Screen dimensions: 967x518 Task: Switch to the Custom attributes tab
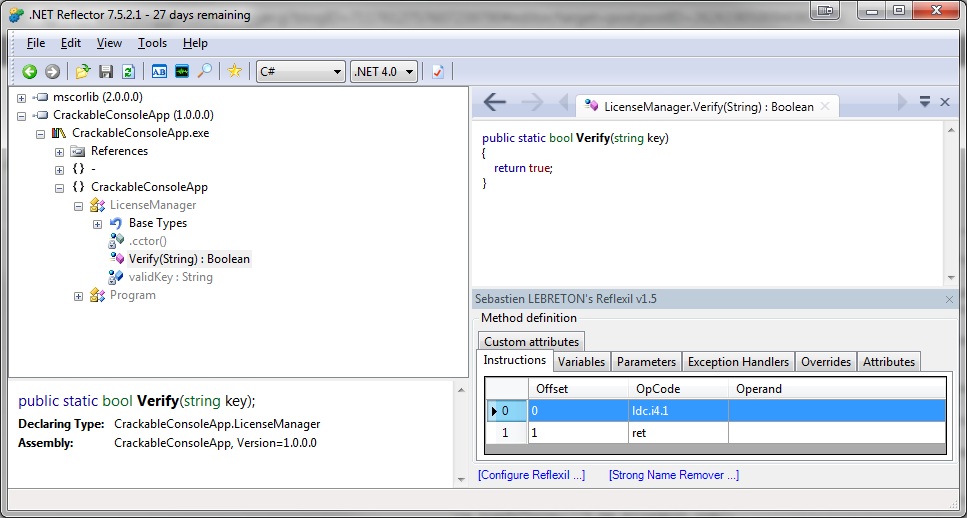click(x=531, y=342)
